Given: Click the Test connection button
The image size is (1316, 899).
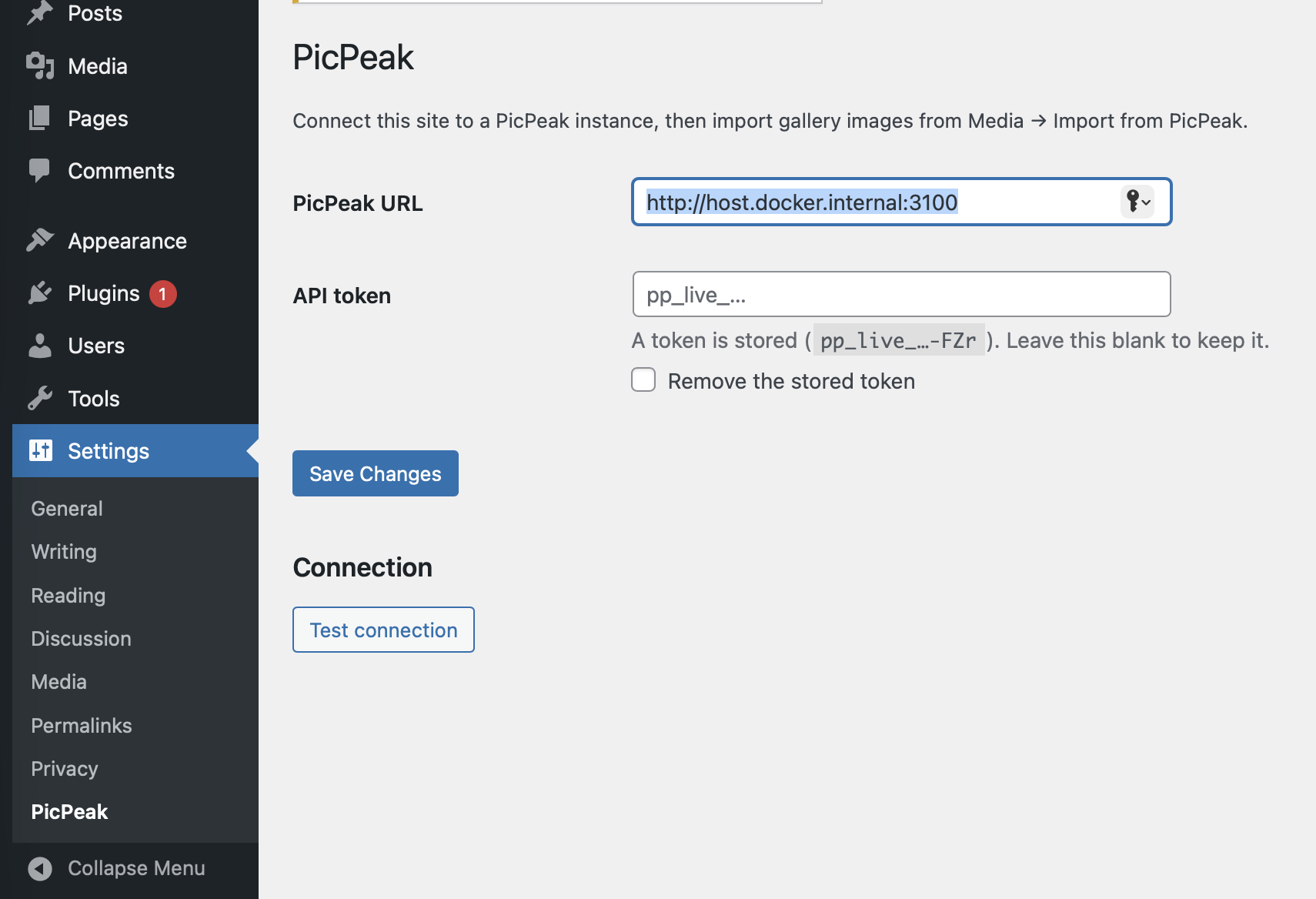Looking at the screenshot, I should [x=383, y=630].
